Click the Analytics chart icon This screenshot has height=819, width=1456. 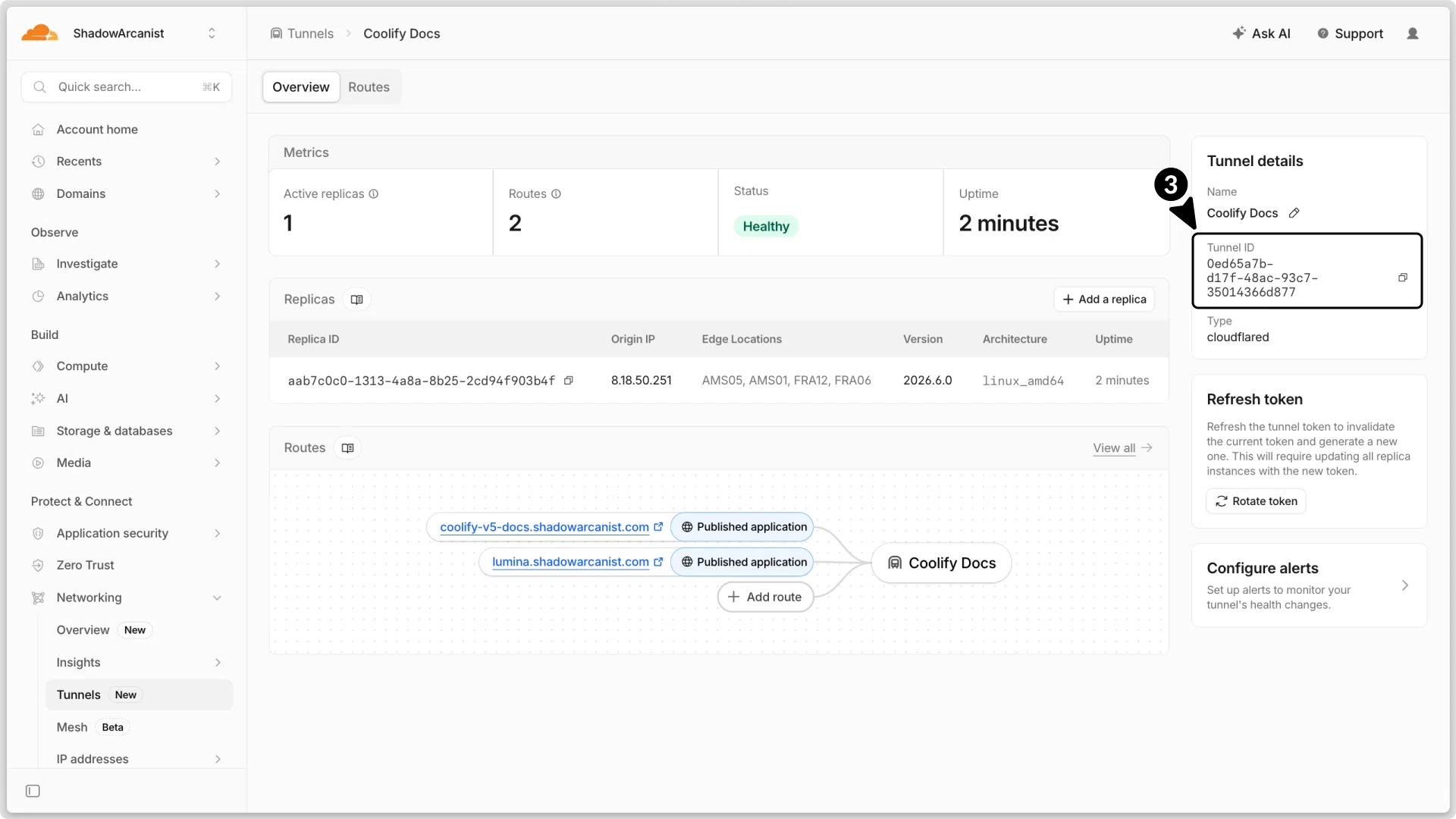(x=38, y=297)
